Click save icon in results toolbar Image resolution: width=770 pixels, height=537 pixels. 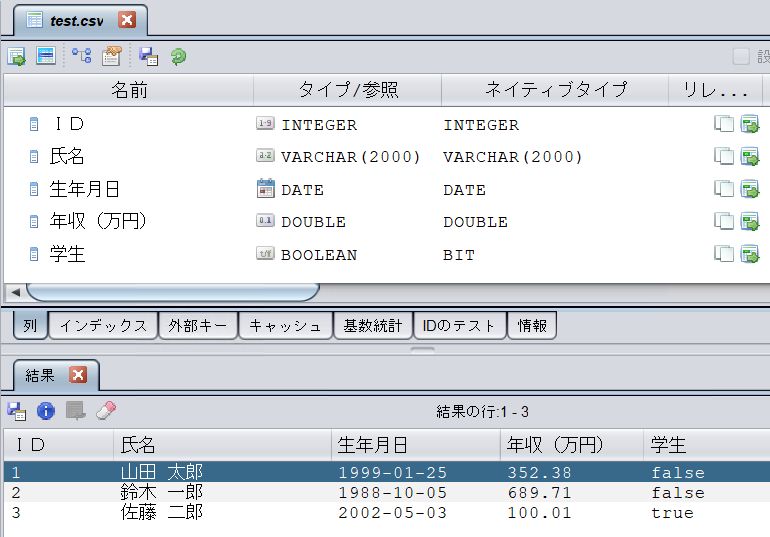tap(16, 411)
